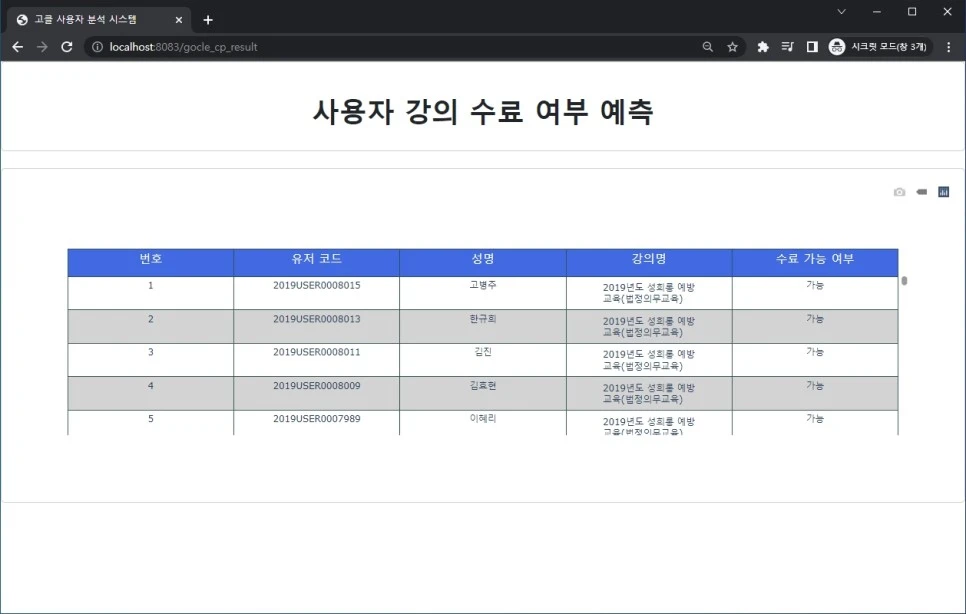The width and height of the screenshot is (966, 614).
Task: Click the 가능 status in row 1
Action: (815, 285)
